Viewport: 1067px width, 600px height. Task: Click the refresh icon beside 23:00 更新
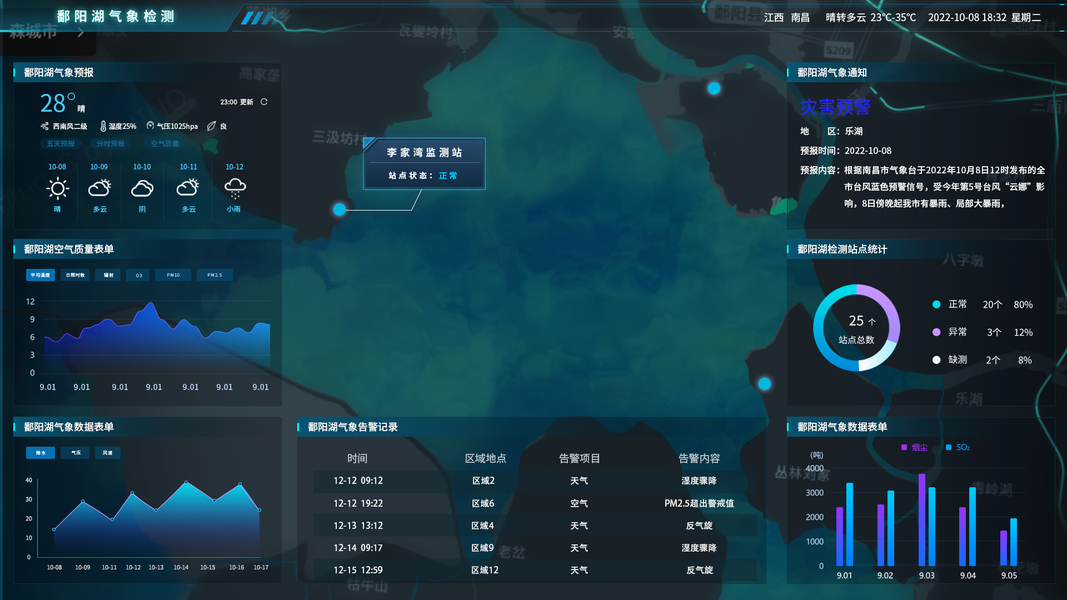[x=264, y=102]
